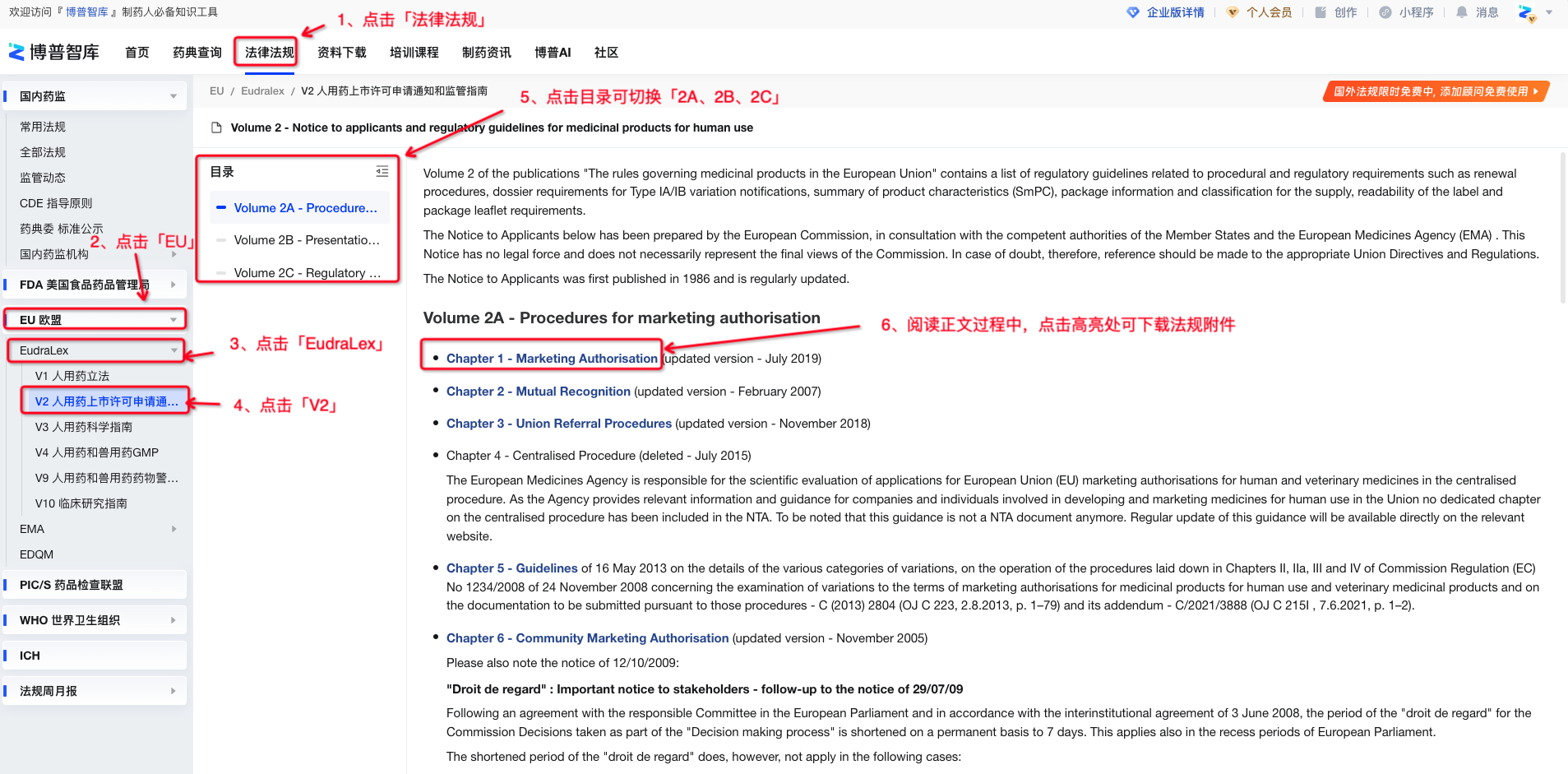
Task: Collapse the EU 欧盟 section arrow
Action: click(x=173, y=320)
